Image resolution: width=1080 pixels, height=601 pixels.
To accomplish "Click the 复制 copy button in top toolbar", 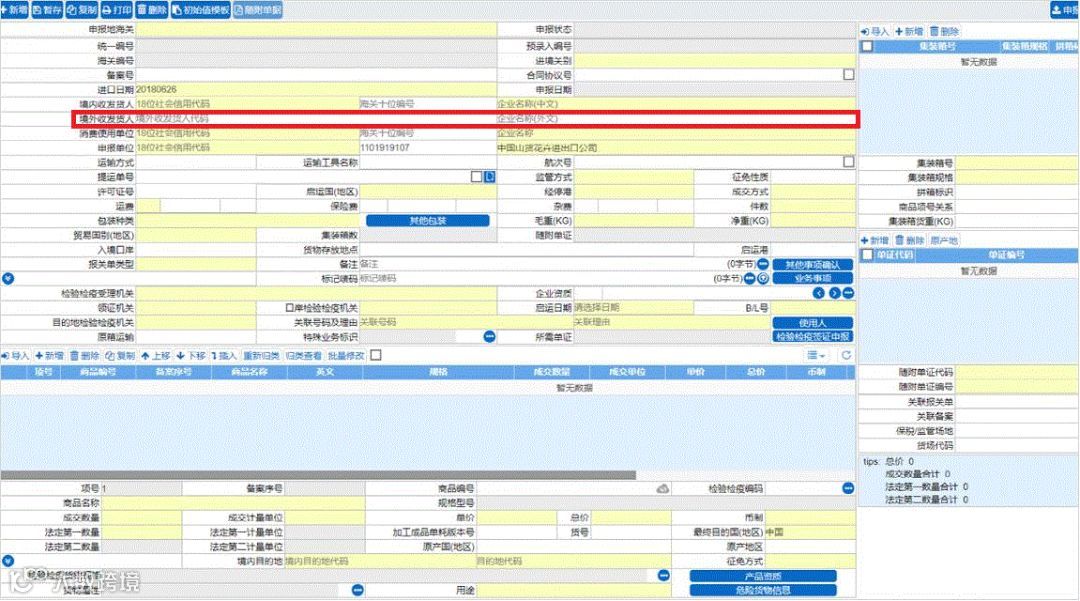I will click(82, 10).
